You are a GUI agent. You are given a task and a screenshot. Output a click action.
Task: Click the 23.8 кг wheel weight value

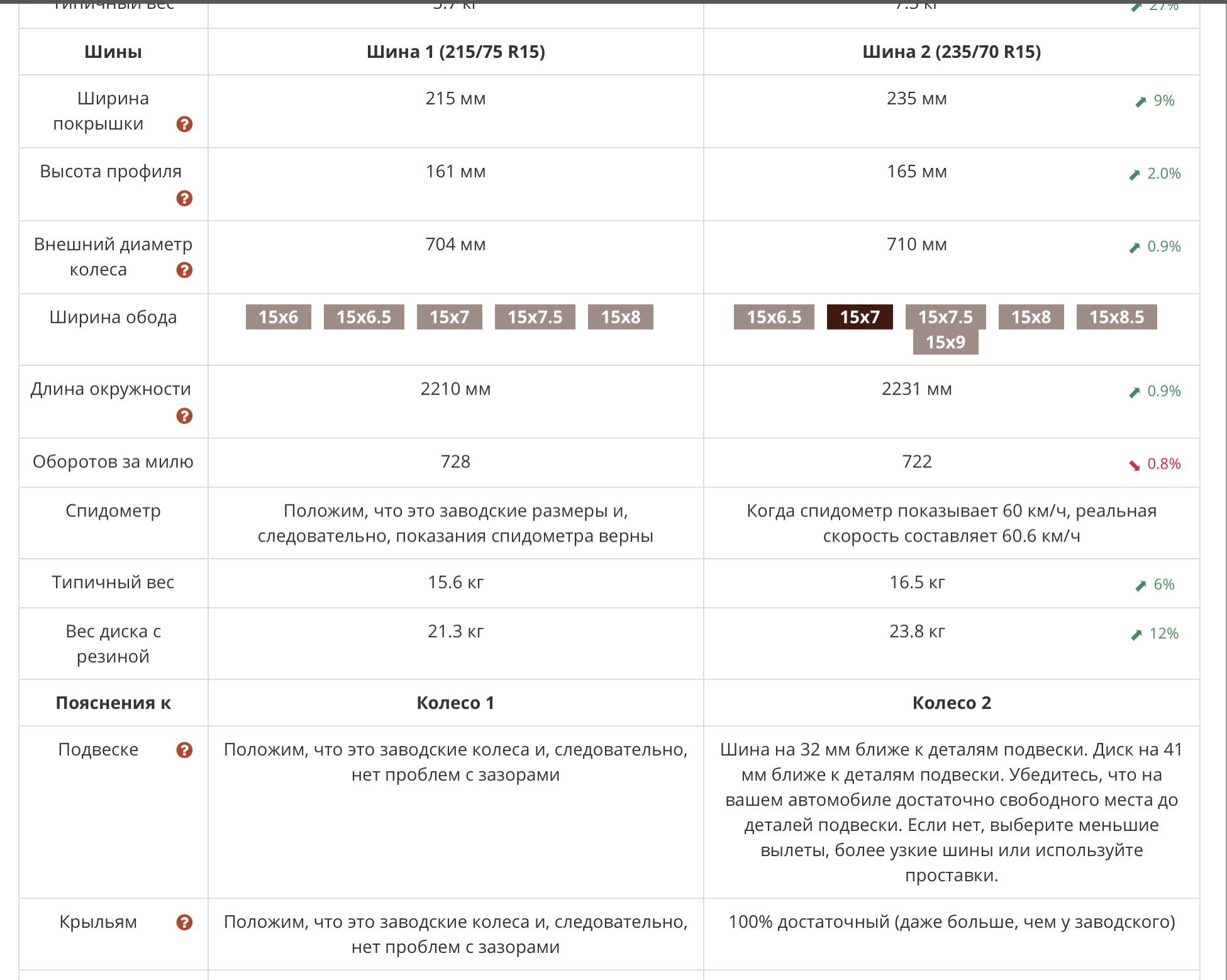[917, 632]
